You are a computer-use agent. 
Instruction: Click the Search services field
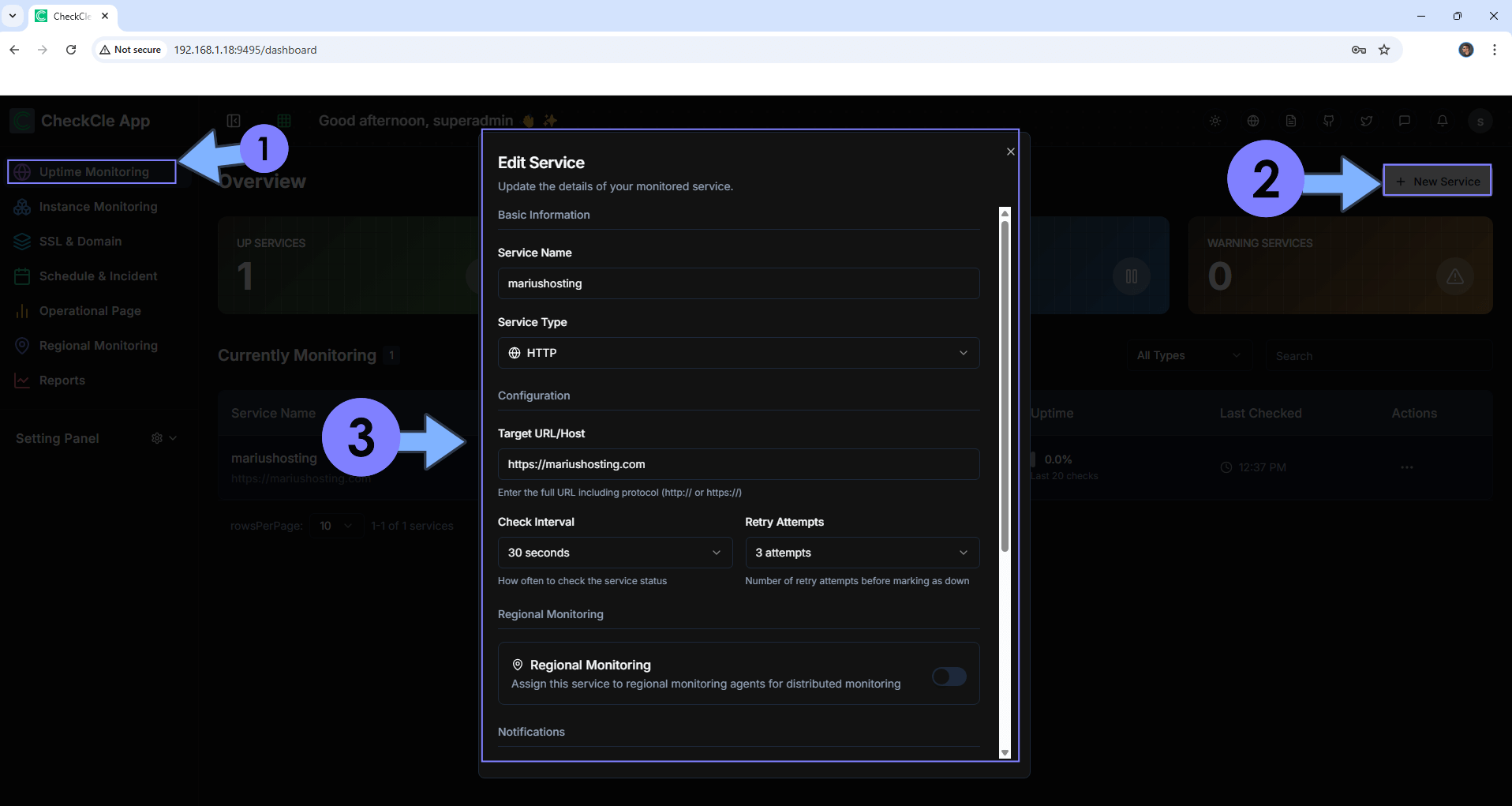click(1379, 356)
